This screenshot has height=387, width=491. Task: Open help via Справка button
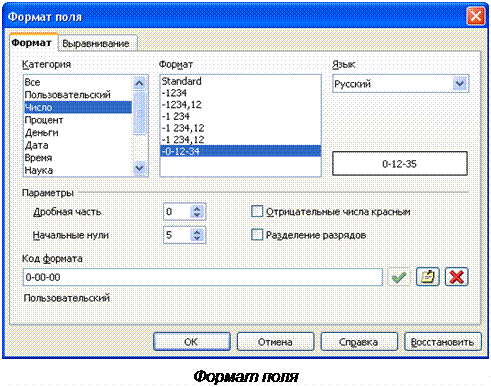point(359,342)
